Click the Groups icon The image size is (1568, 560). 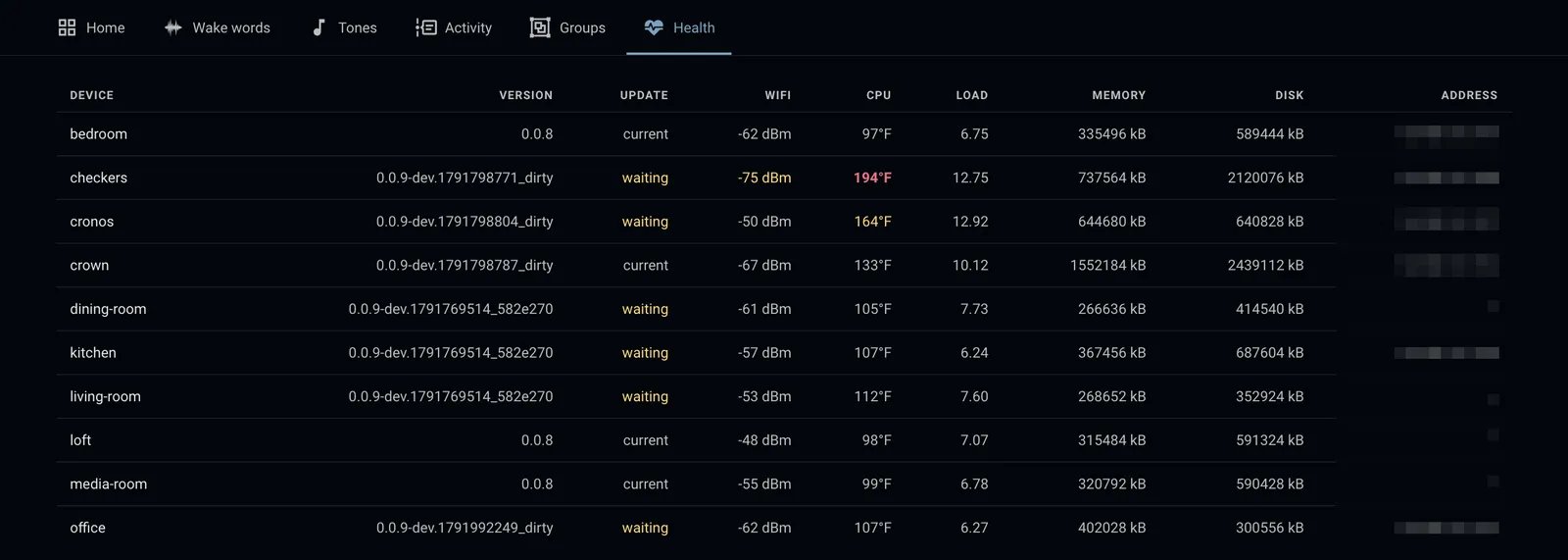(540, 27)
